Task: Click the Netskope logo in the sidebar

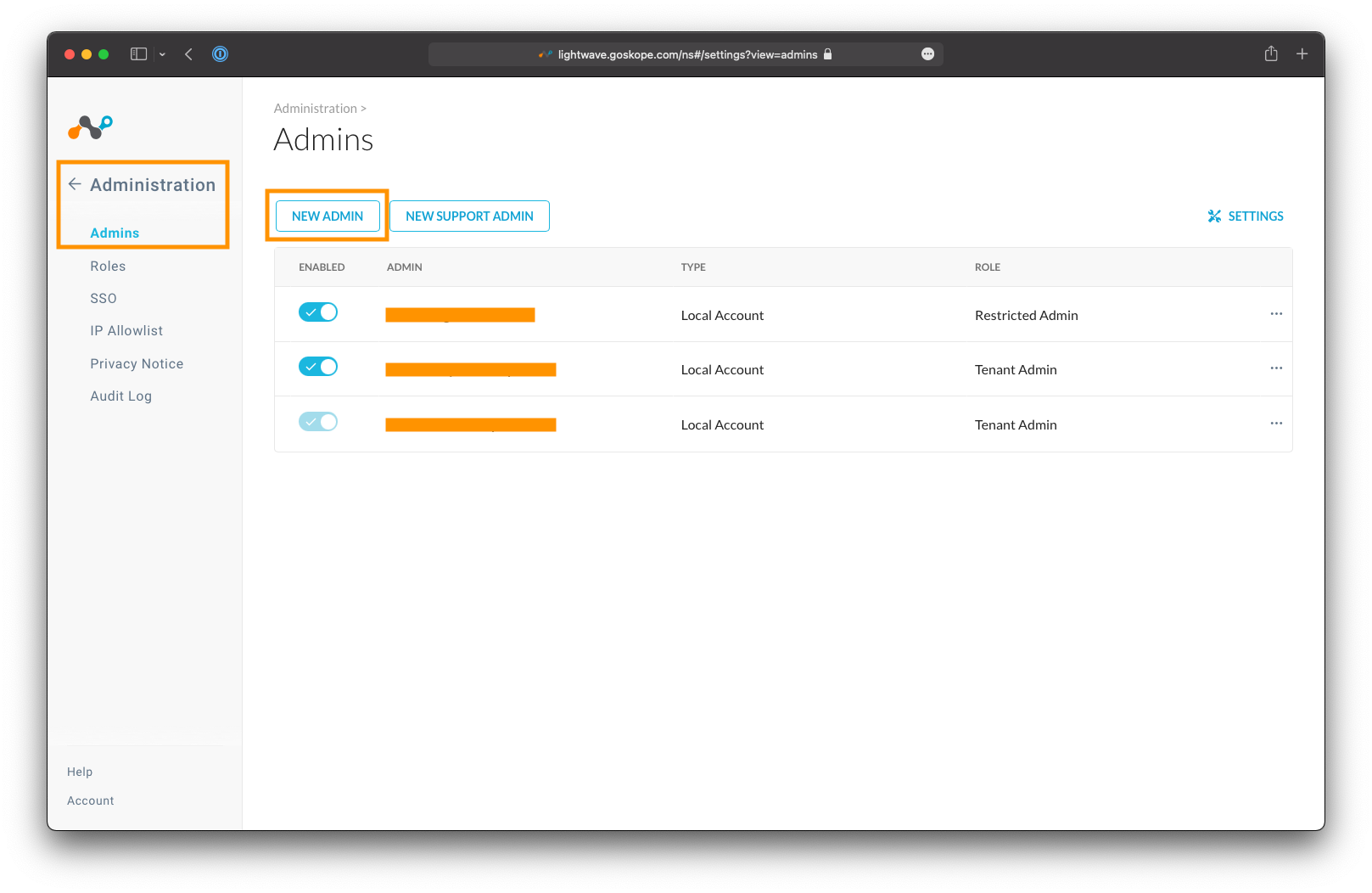Action: [x=90, y=127]
